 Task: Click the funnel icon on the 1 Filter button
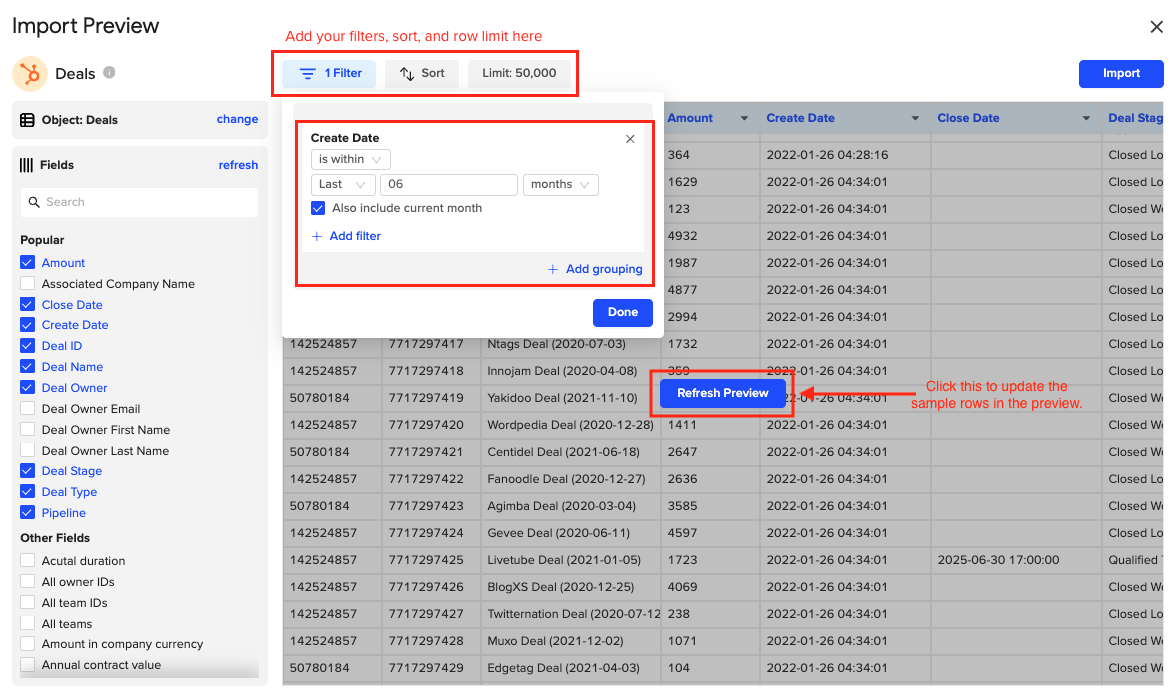pos(308,73)
